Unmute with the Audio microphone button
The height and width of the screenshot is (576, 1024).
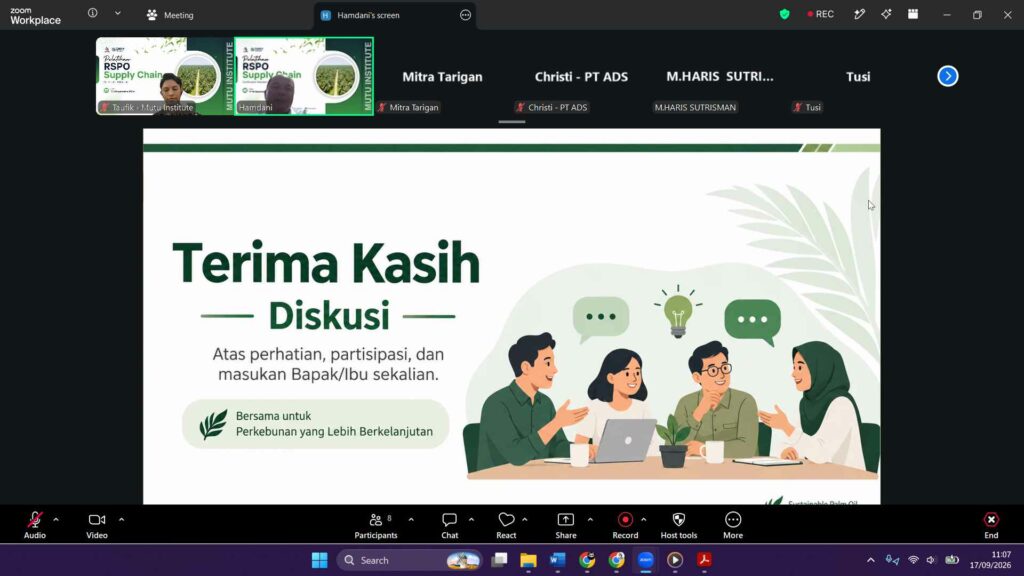pos(35,524)
